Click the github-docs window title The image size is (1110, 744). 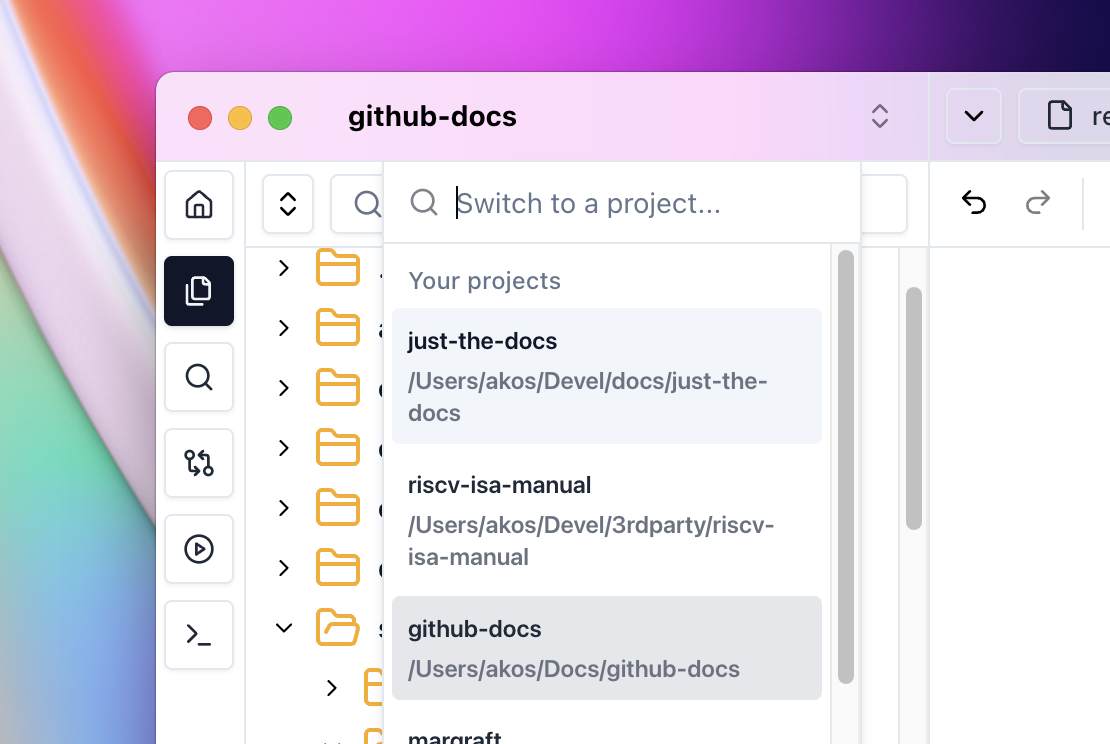432,117
